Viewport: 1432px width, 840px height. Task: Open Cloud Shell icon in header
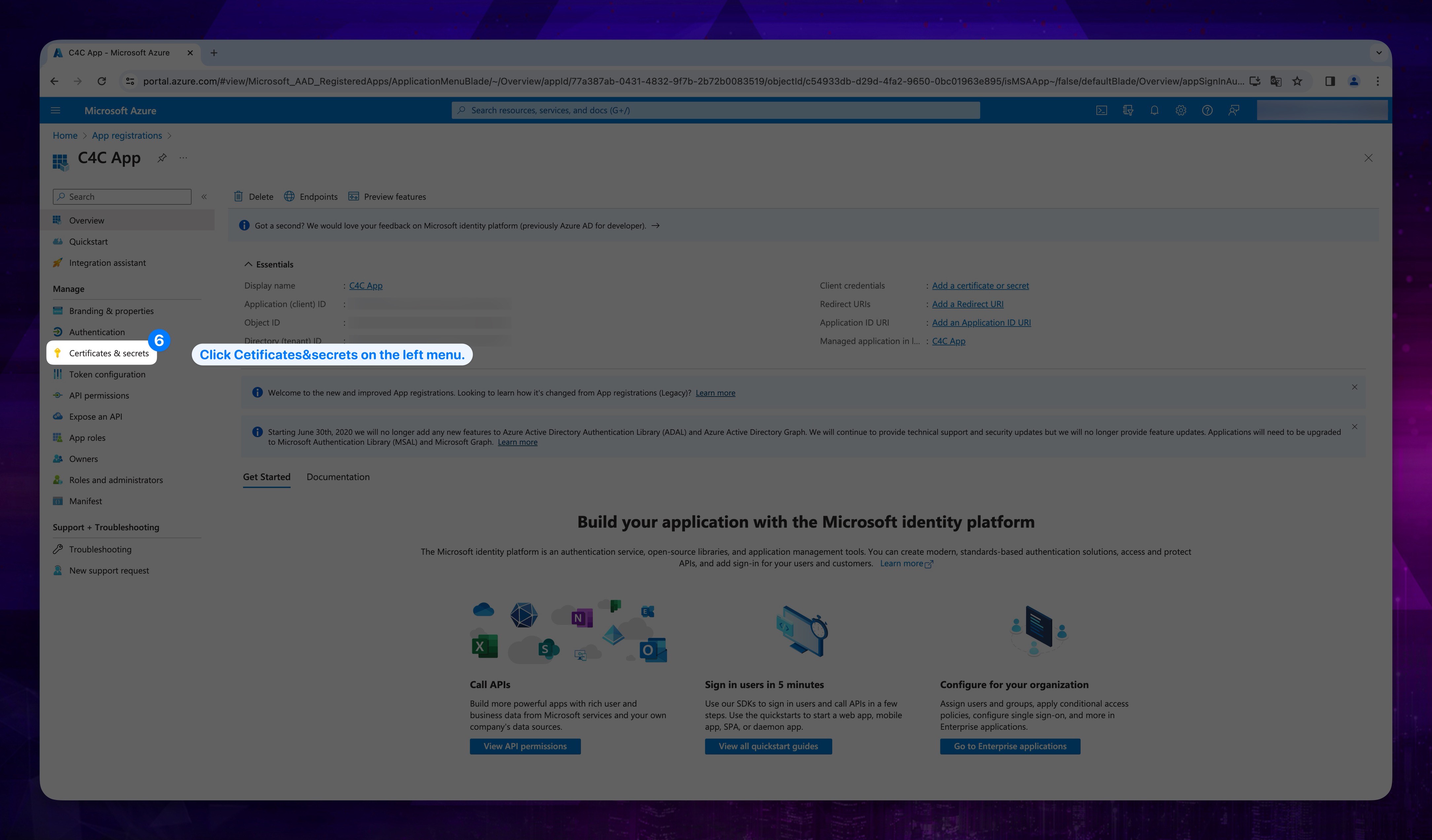pos(1101,110)
